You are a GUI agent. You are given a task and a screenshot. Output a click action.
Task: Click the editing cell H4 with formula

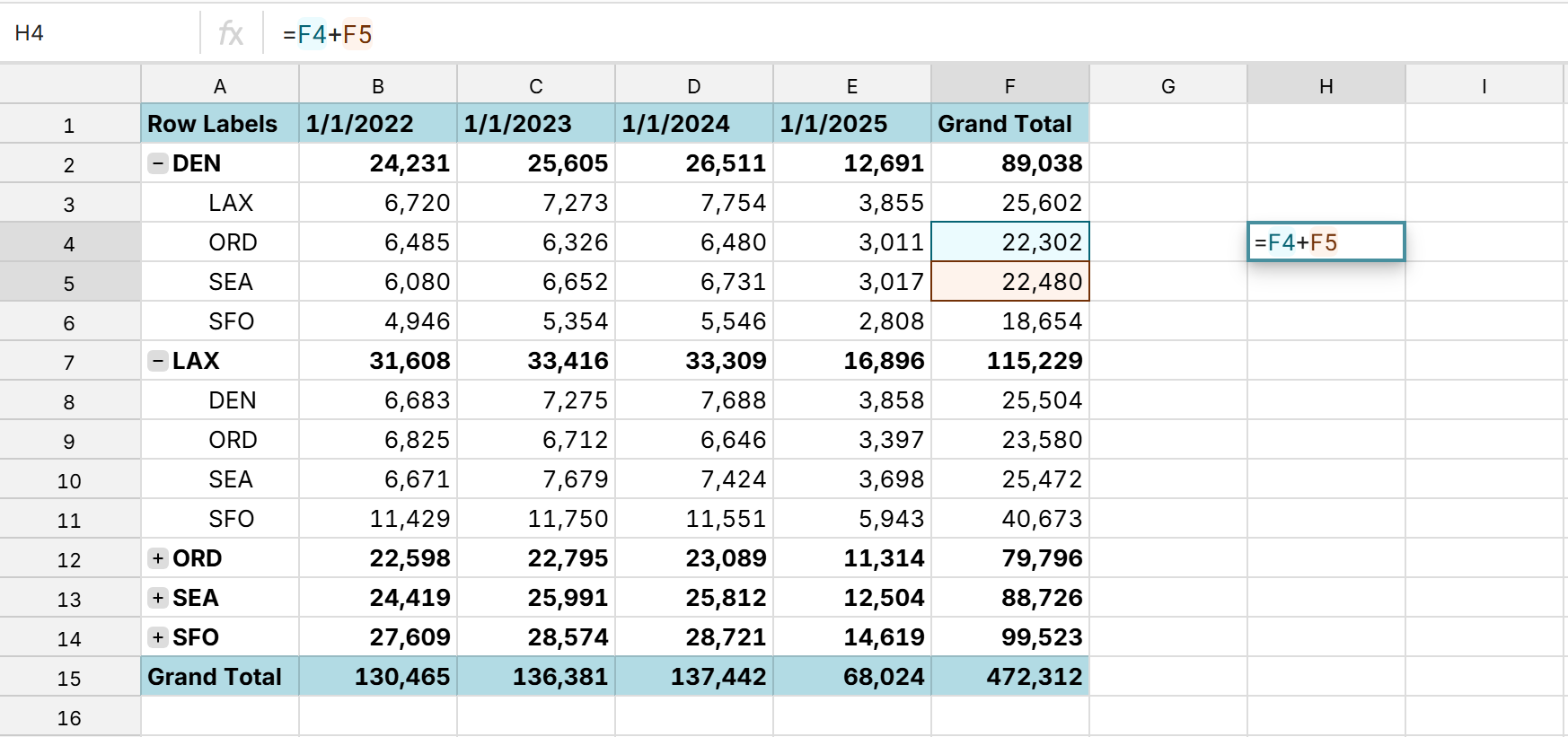(x=1326, y=242)
